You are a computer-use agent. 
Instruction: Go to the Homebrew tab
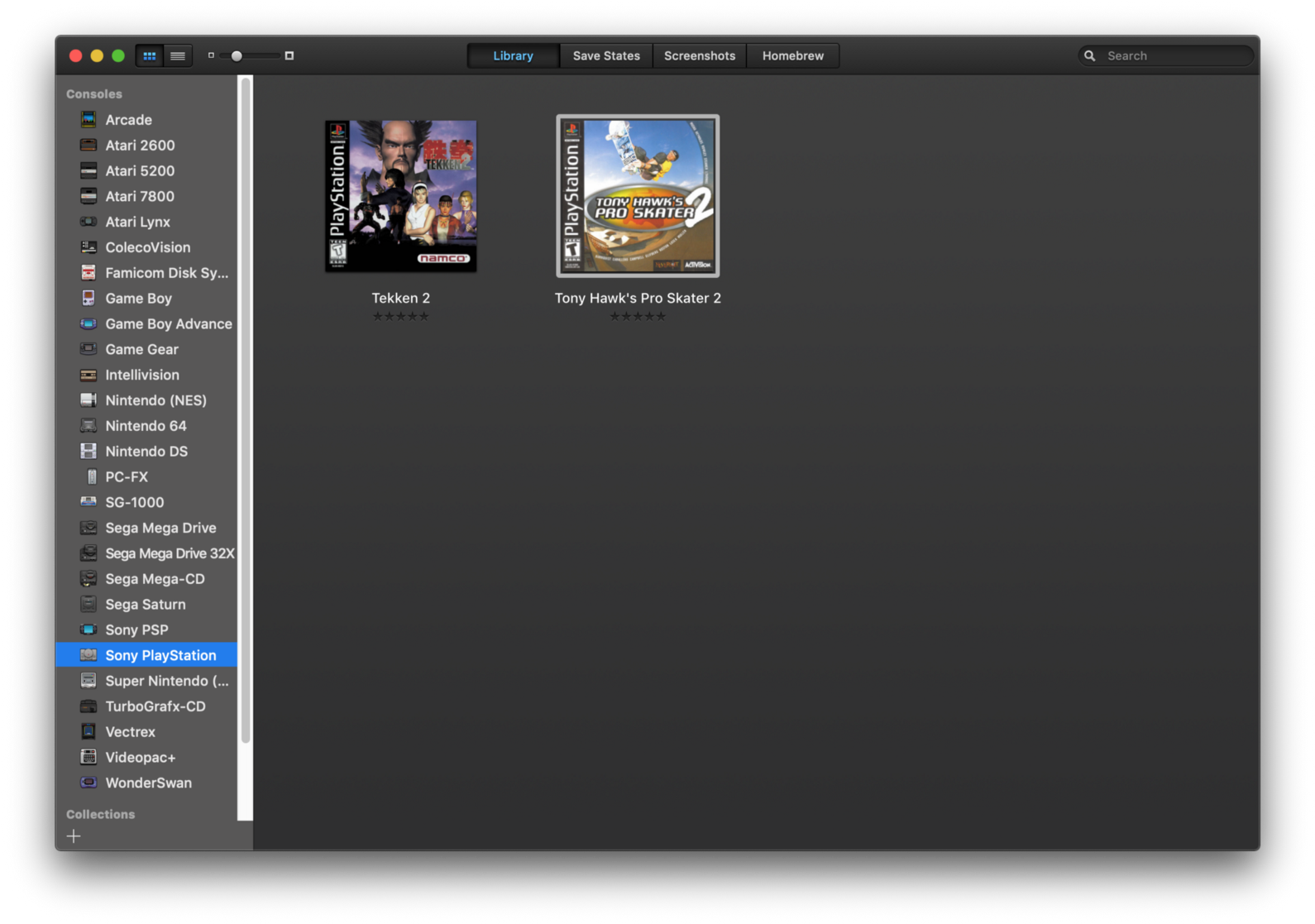[793, 55]
